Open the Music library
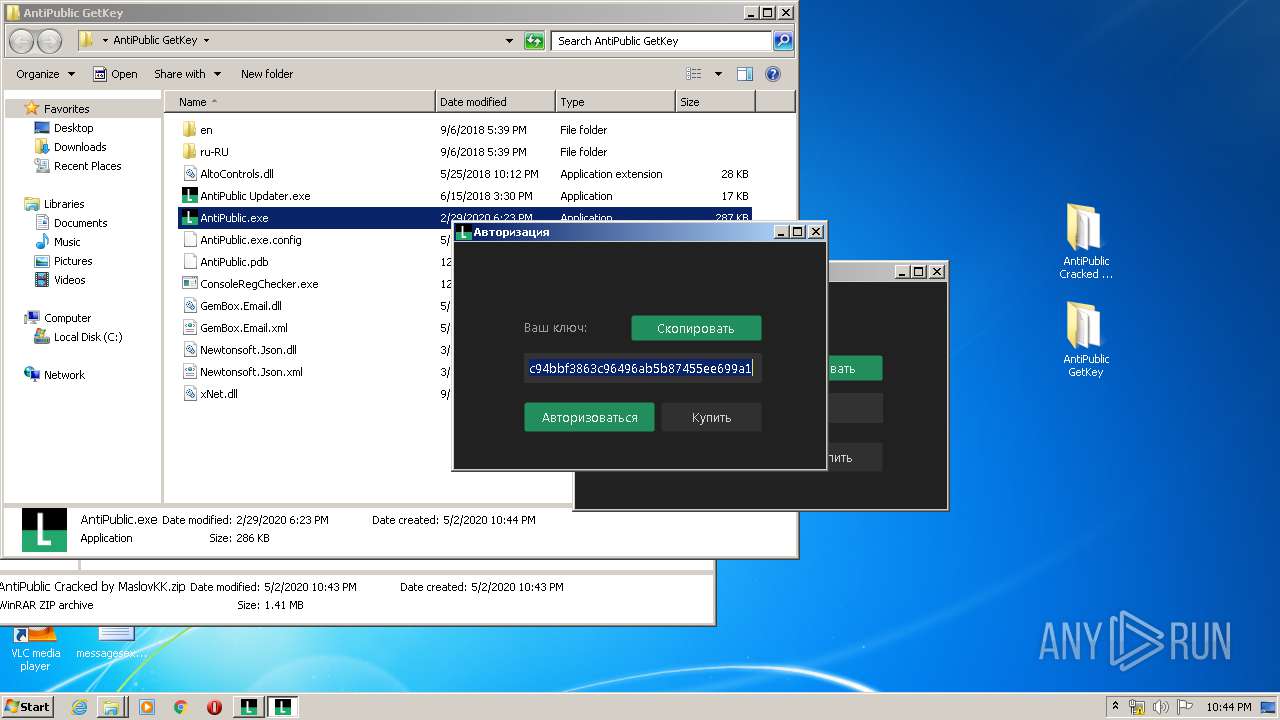This screenshot has height=720, width=1280. click(x=67, y=242)
